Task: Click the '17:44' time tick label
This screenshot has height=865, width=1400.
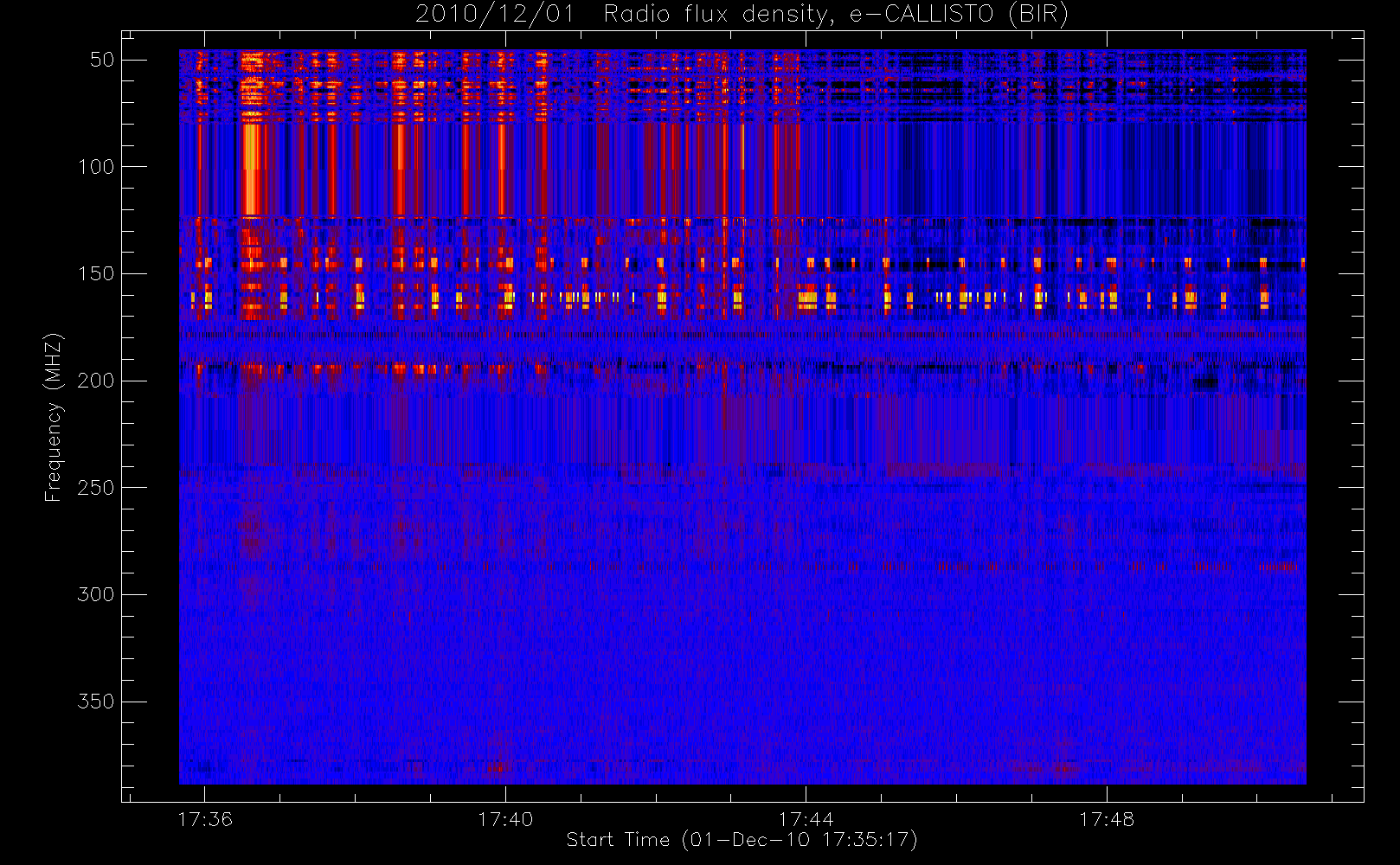Action: [x=806, y=819]
